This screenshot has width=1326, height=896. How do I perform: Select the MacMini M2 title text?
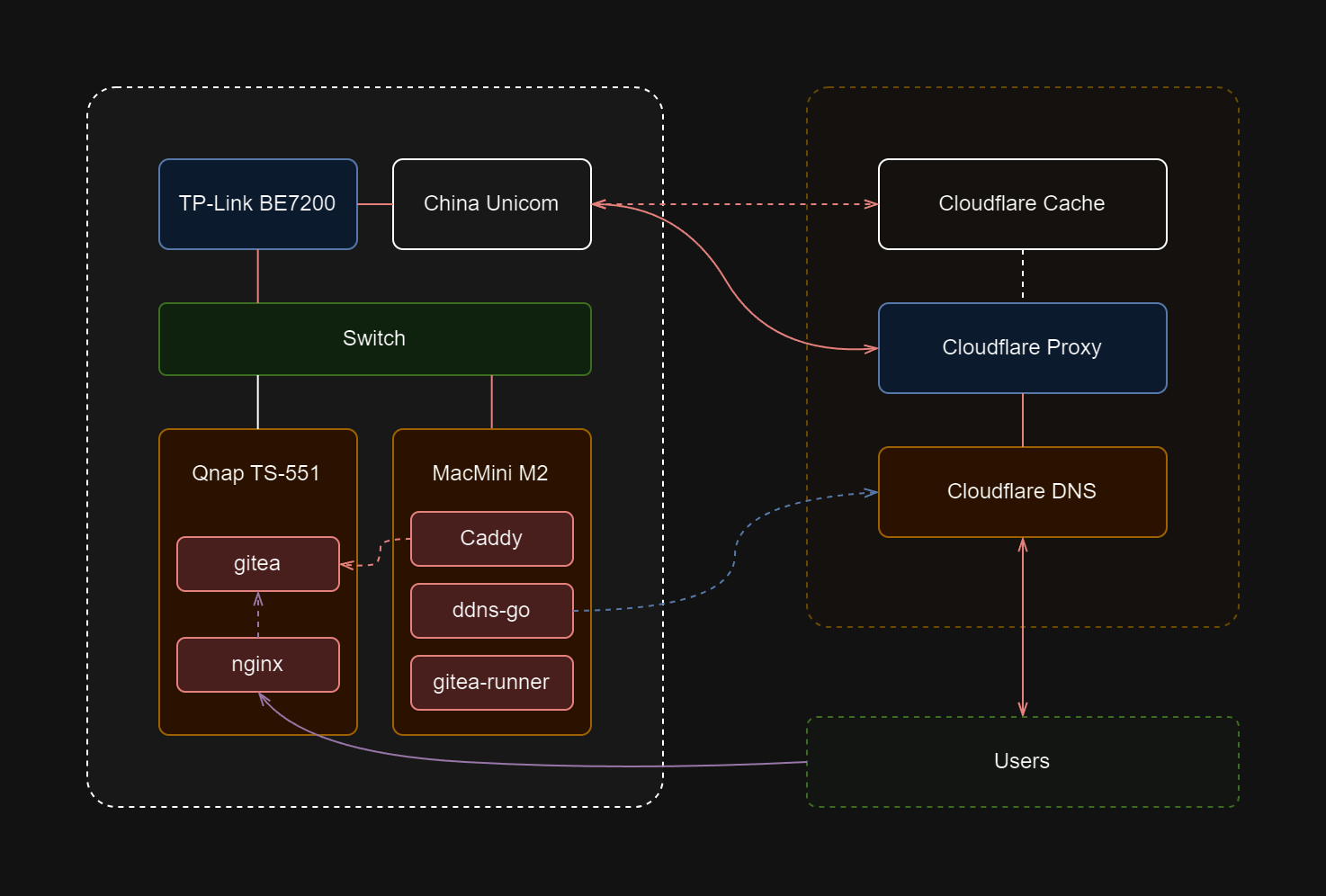(x=490, y=473)
